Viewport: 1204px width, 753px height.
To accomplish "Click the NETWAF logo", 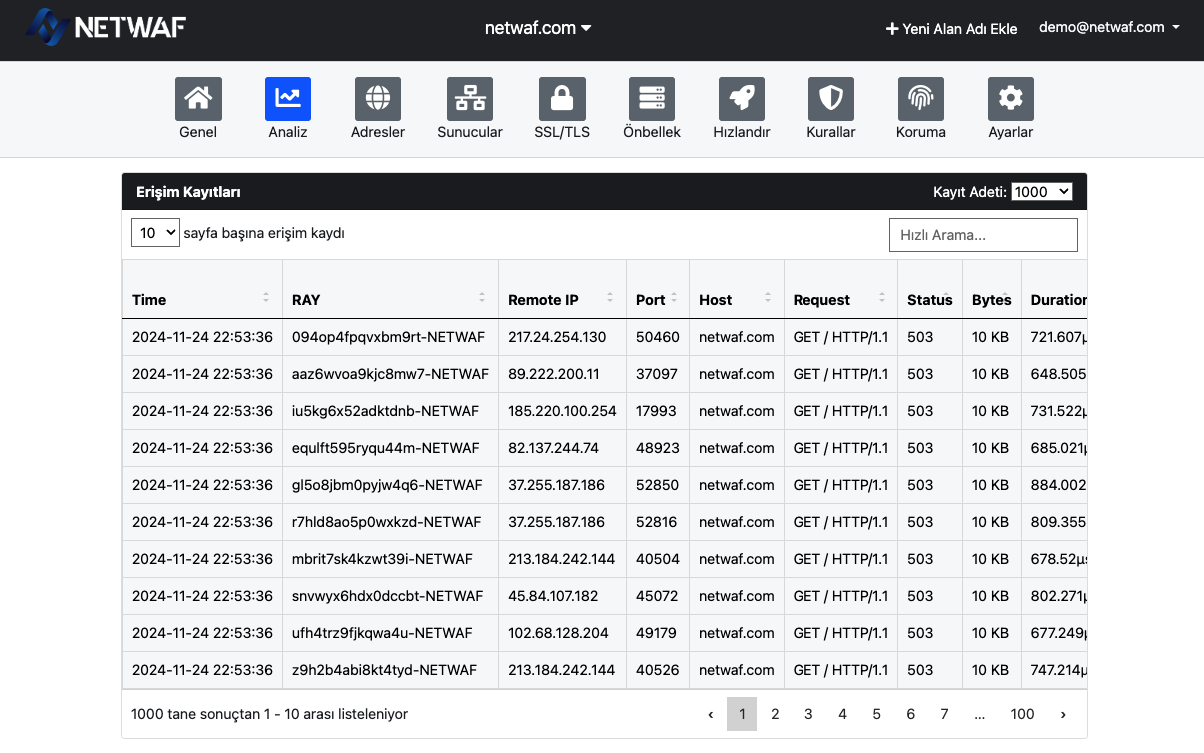I will click(x=106, y=28).
